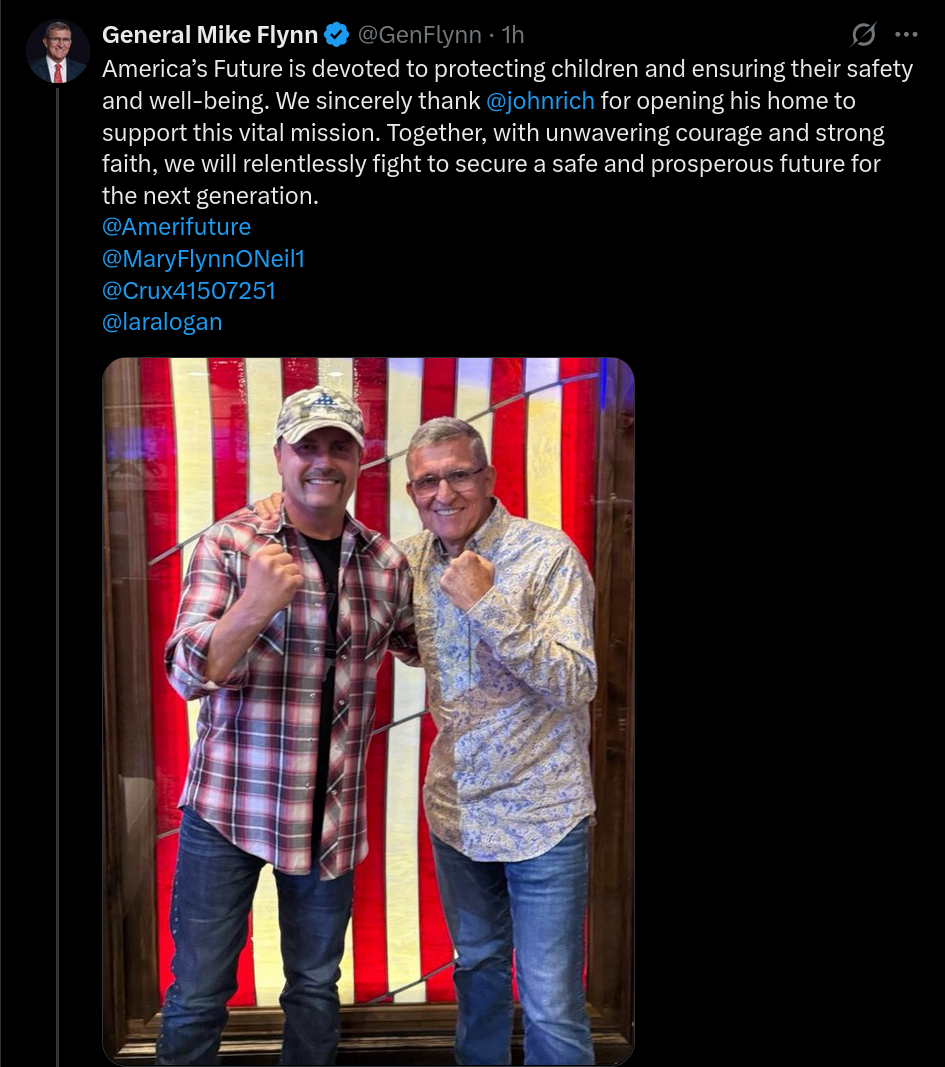Visit the @Crux41507251 mention
This screenshot has width=945, height=1067.
pos(188,291)
